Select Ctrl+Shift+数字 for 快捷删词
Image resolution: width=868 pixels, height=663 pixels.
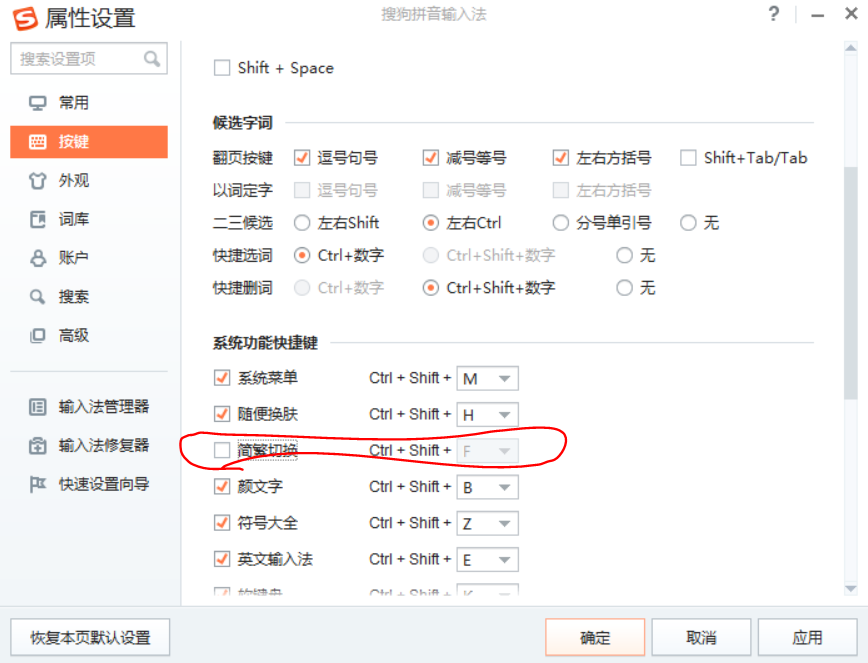pos(431,288)
